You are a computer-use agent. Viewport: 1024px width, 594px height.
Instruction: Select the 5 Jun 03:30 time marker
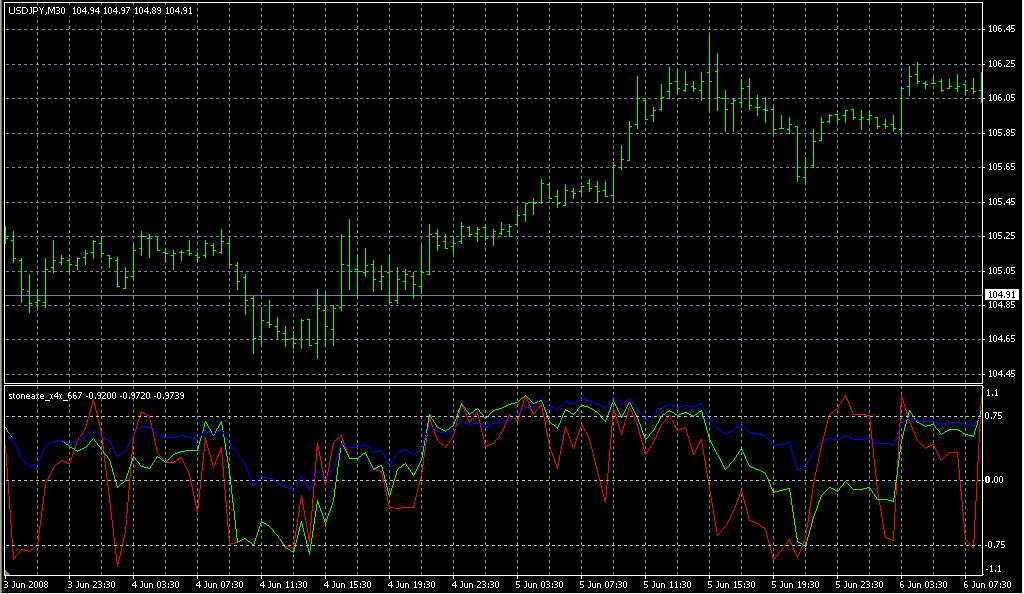[x=541, y=584]
